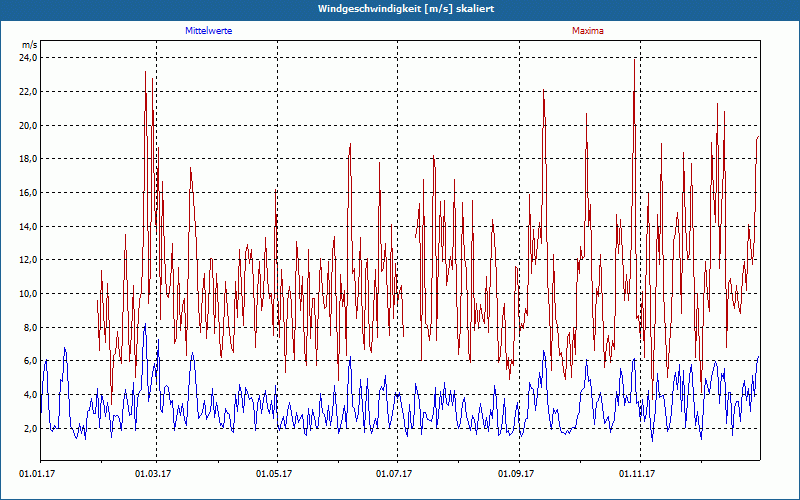
Task: Click the 01.01.17 date label
Action: pyautogui.click(x=37, y=474)
